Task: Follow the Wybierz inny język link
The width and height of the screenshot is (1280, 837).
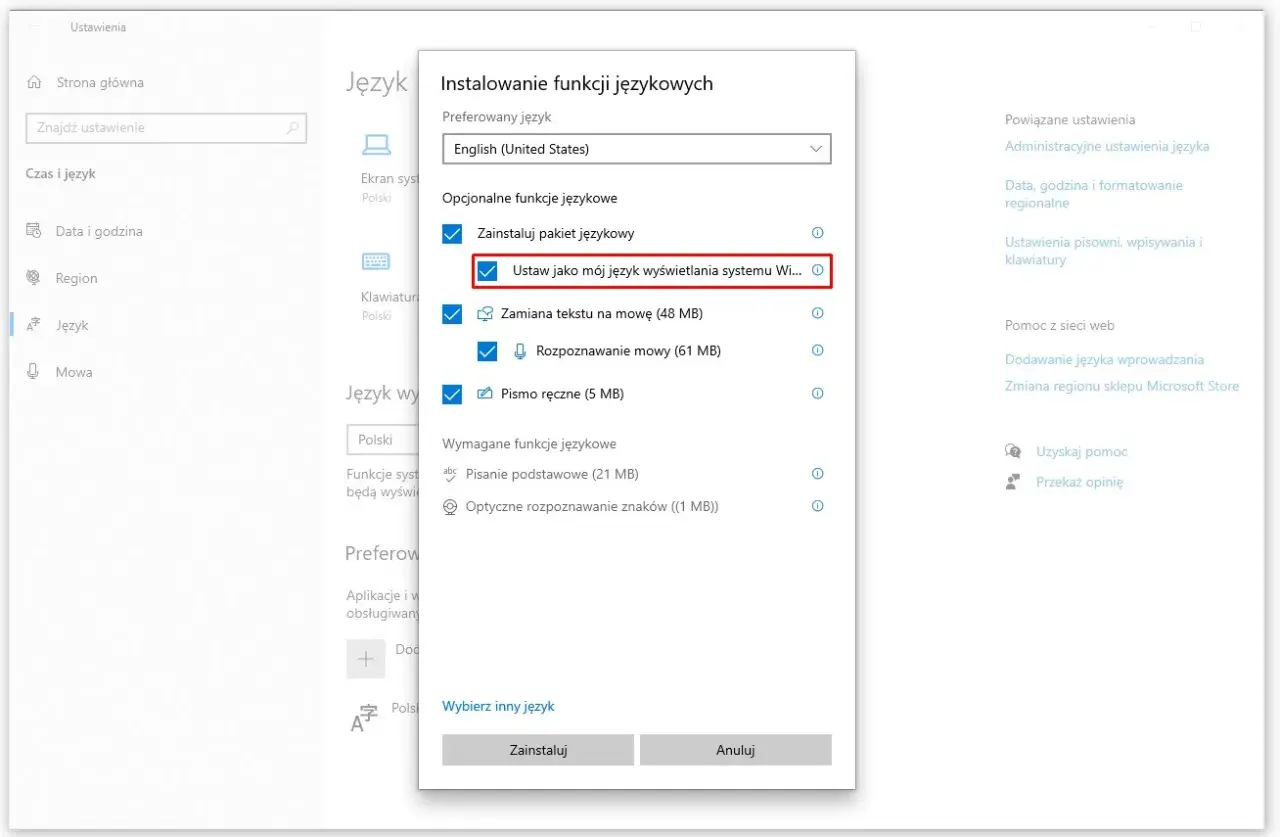Action: 498,706
